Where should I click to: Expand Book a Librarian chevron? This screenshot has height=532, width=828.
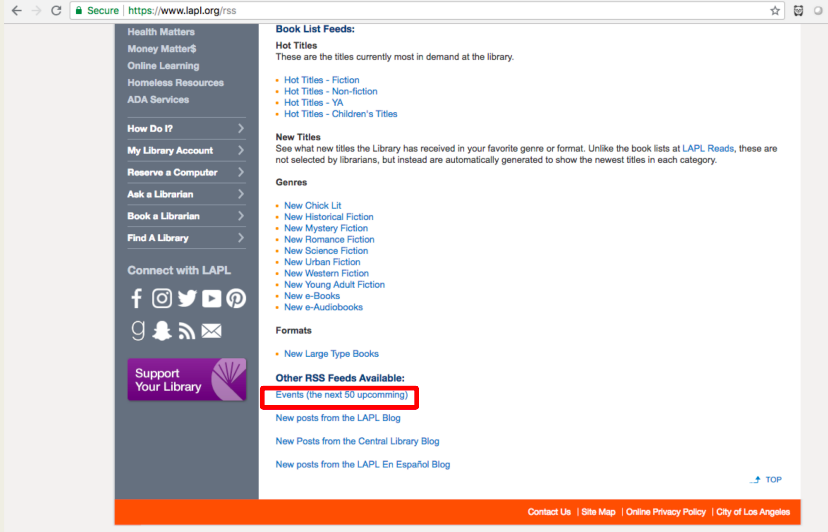coord(241,216)
